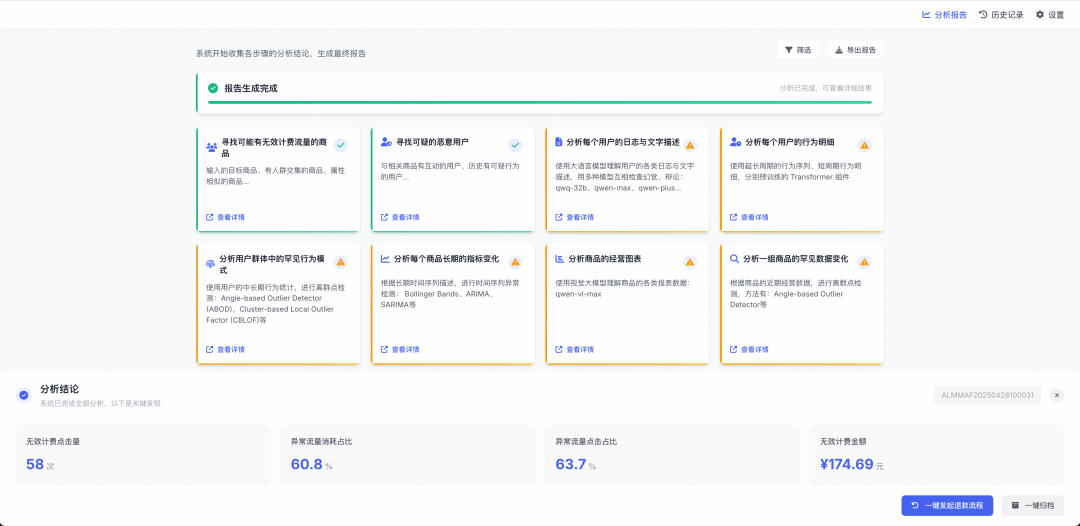Click the 导出报告 export button

tap(855, 50)
